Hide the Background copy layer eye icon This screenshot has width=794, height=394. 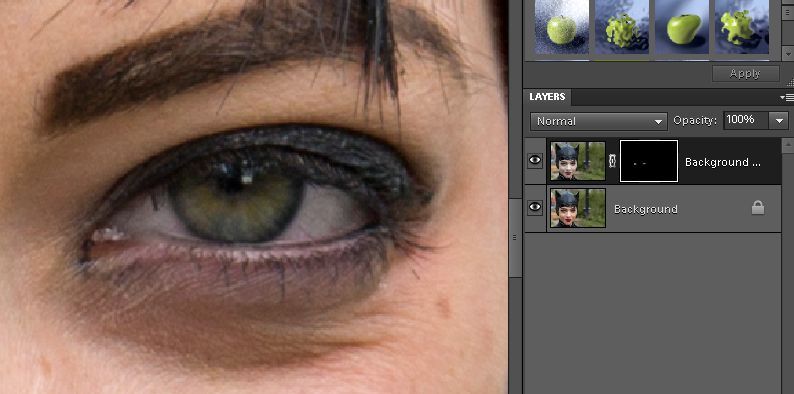click(x=535, y=161)
